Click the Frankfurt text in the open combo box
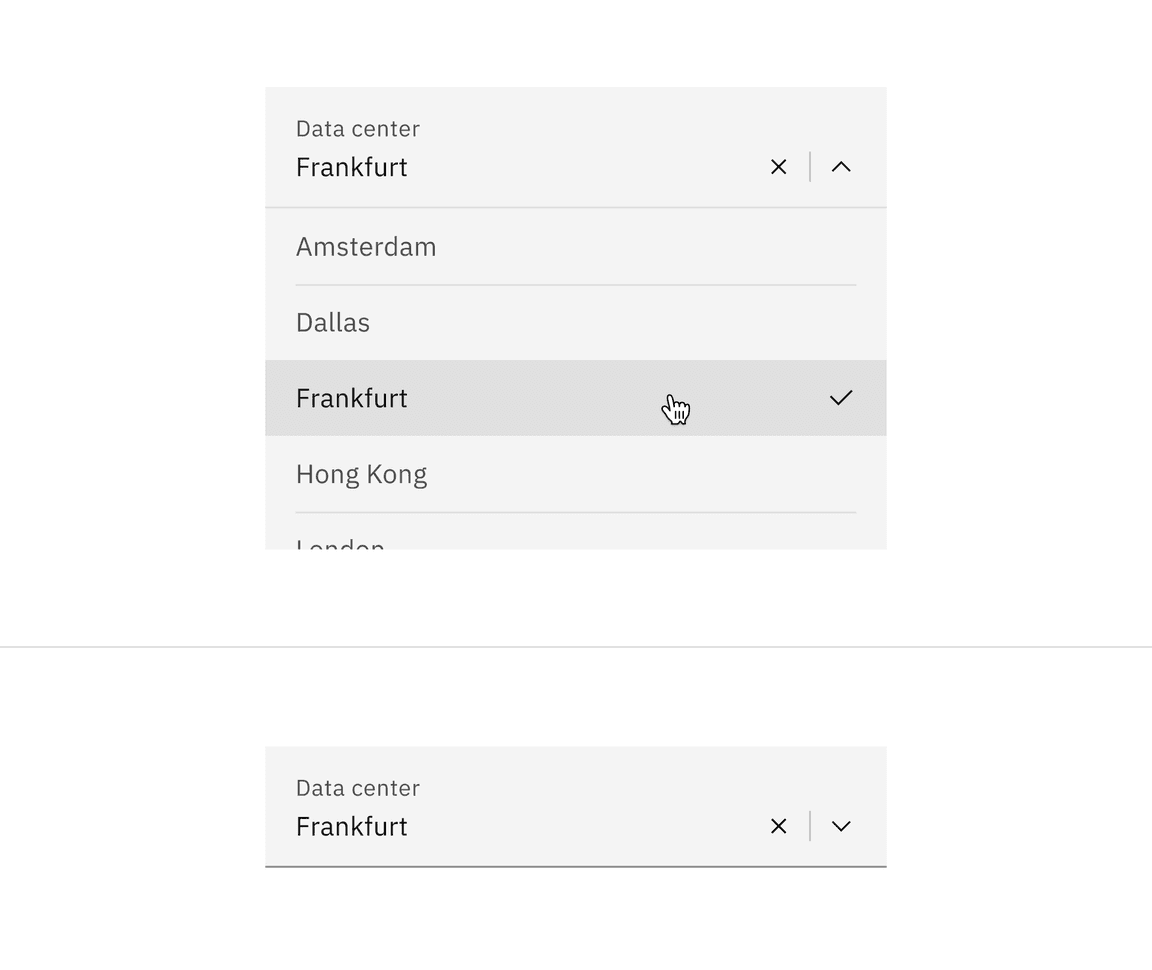 pos(351,167)
